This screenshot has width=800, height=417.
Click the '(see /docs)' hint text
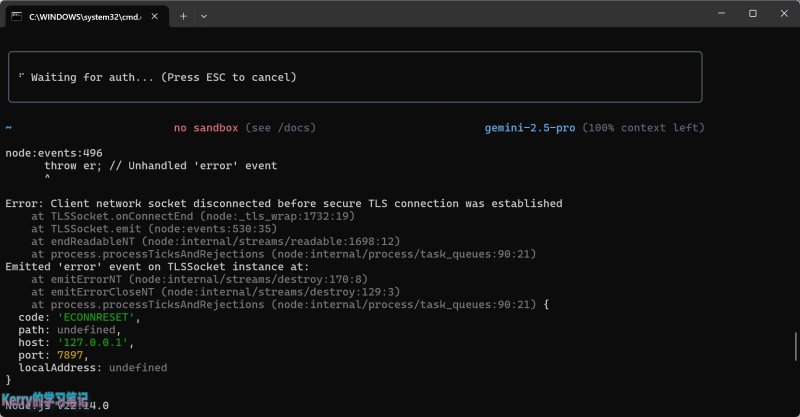[281, 128]
